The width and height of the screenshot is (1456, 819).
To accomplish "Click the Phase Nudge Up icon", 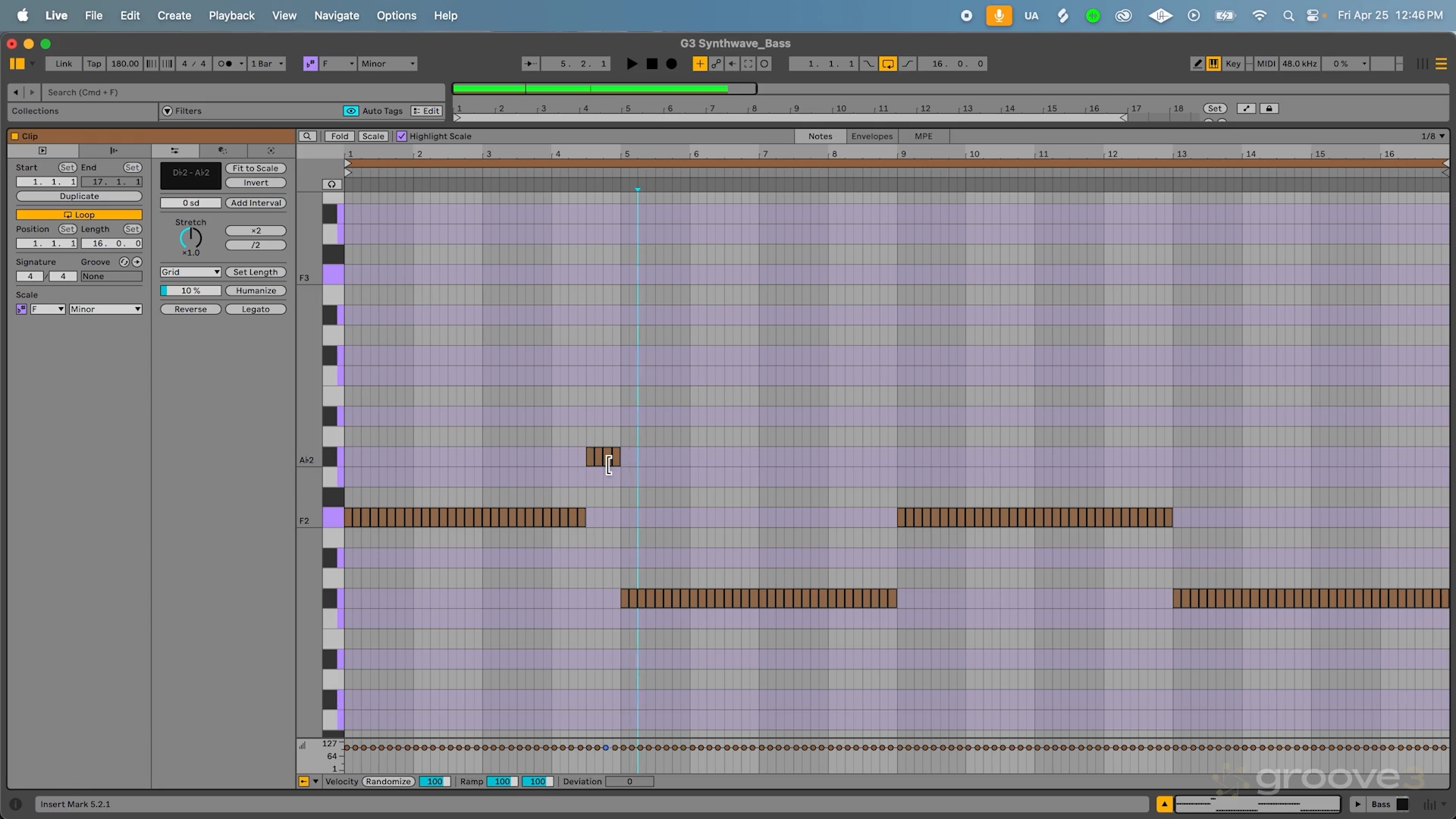I will click(167, 64).
